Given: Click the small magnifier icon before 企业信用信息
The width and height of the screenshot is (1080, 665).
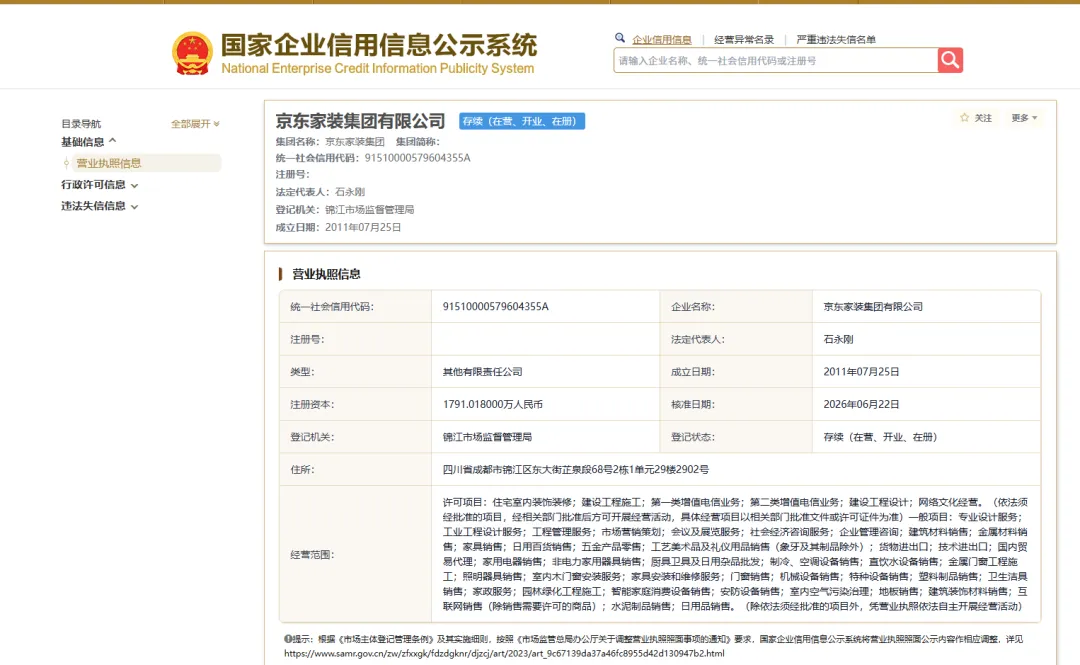Looking at the screenshot, I should (x=620, y=38).
